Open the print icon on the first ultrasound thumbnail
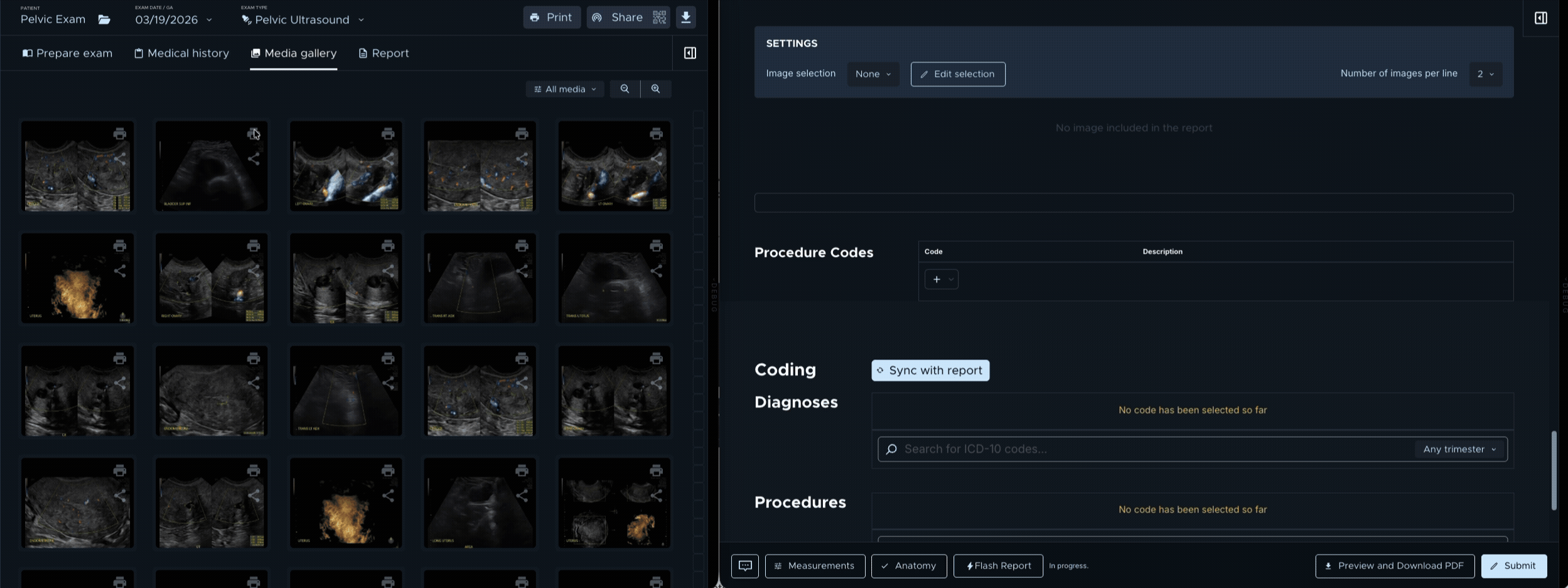Screen dimensions: 1568x588 (x=119, y=133)
